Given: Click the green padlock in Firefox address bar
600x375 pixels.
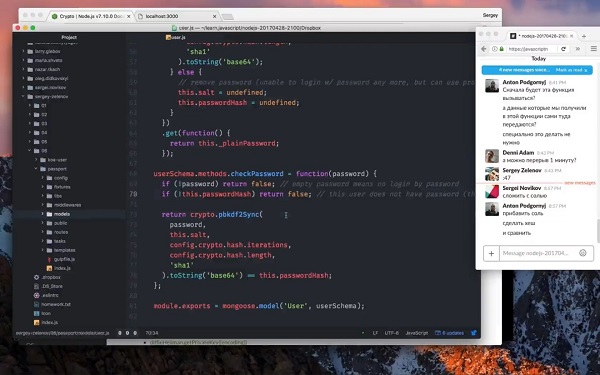Looking at the screenshot, I should point(502,49).
